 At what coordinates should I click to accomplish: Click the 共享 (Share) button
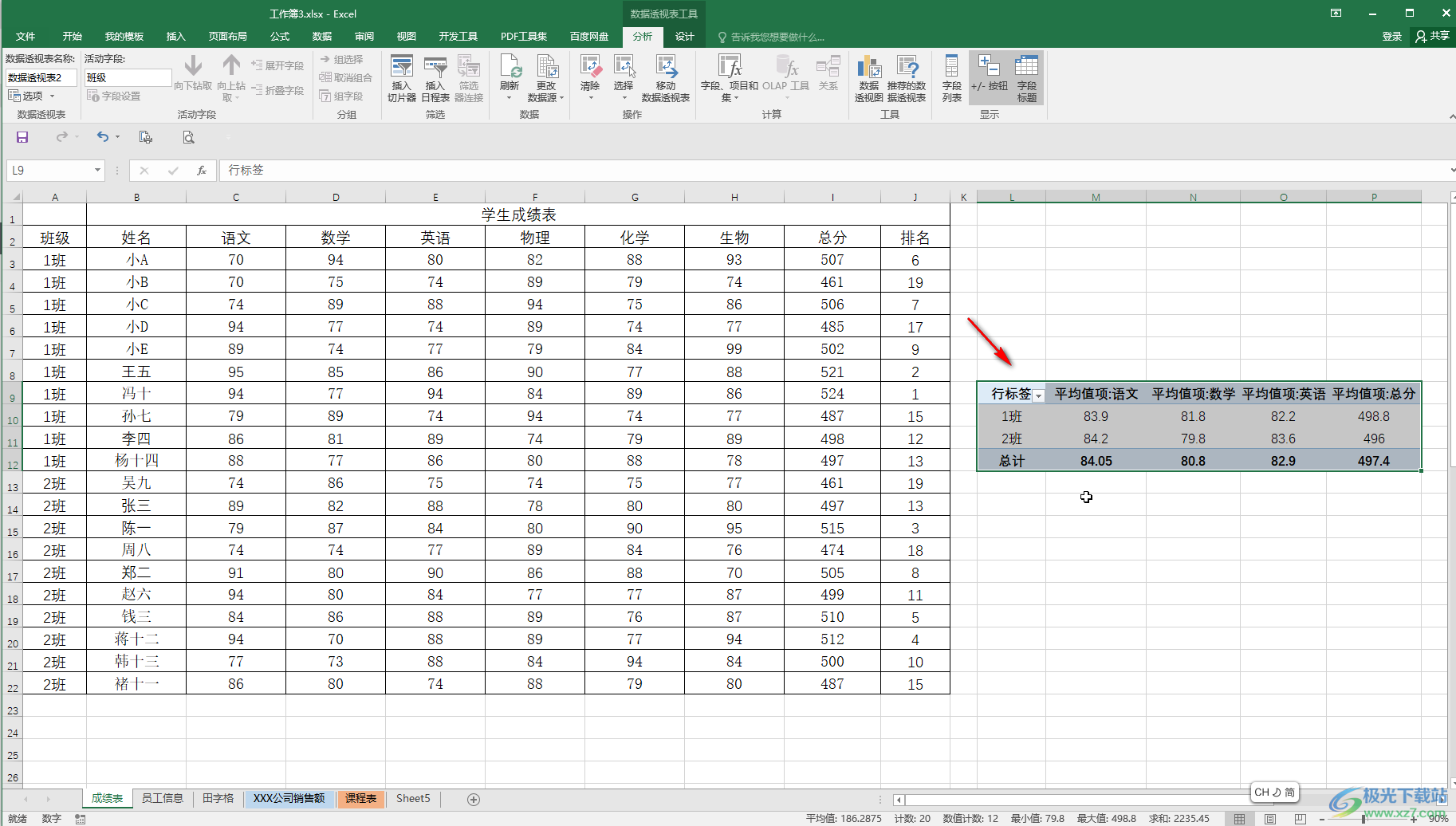pyautogui.click(x=1433, y=36)
